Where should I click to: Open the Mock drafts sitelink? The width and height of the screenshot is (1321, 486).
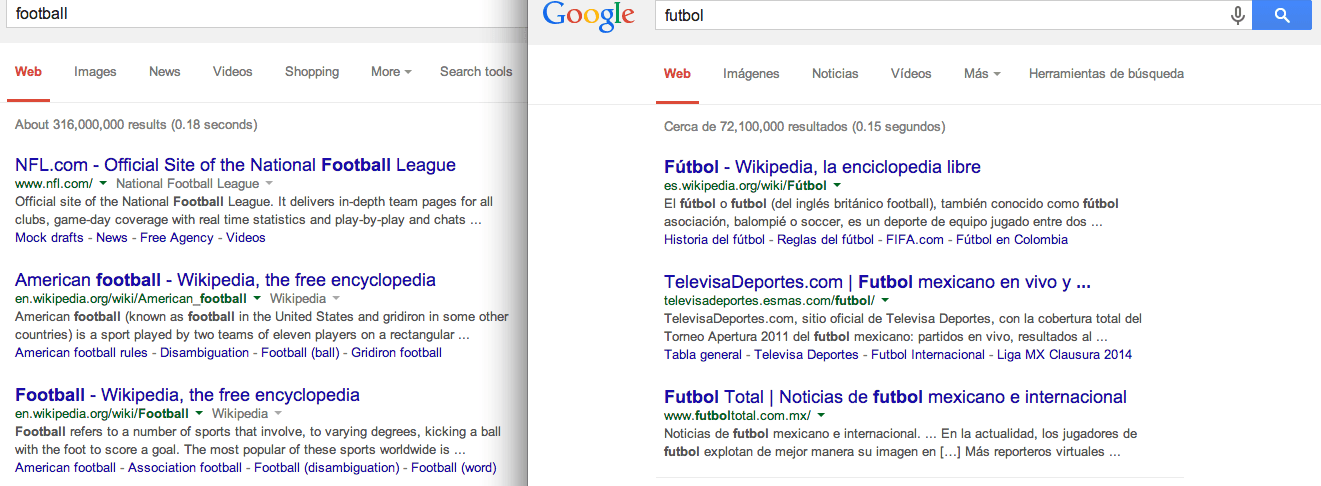48,238
